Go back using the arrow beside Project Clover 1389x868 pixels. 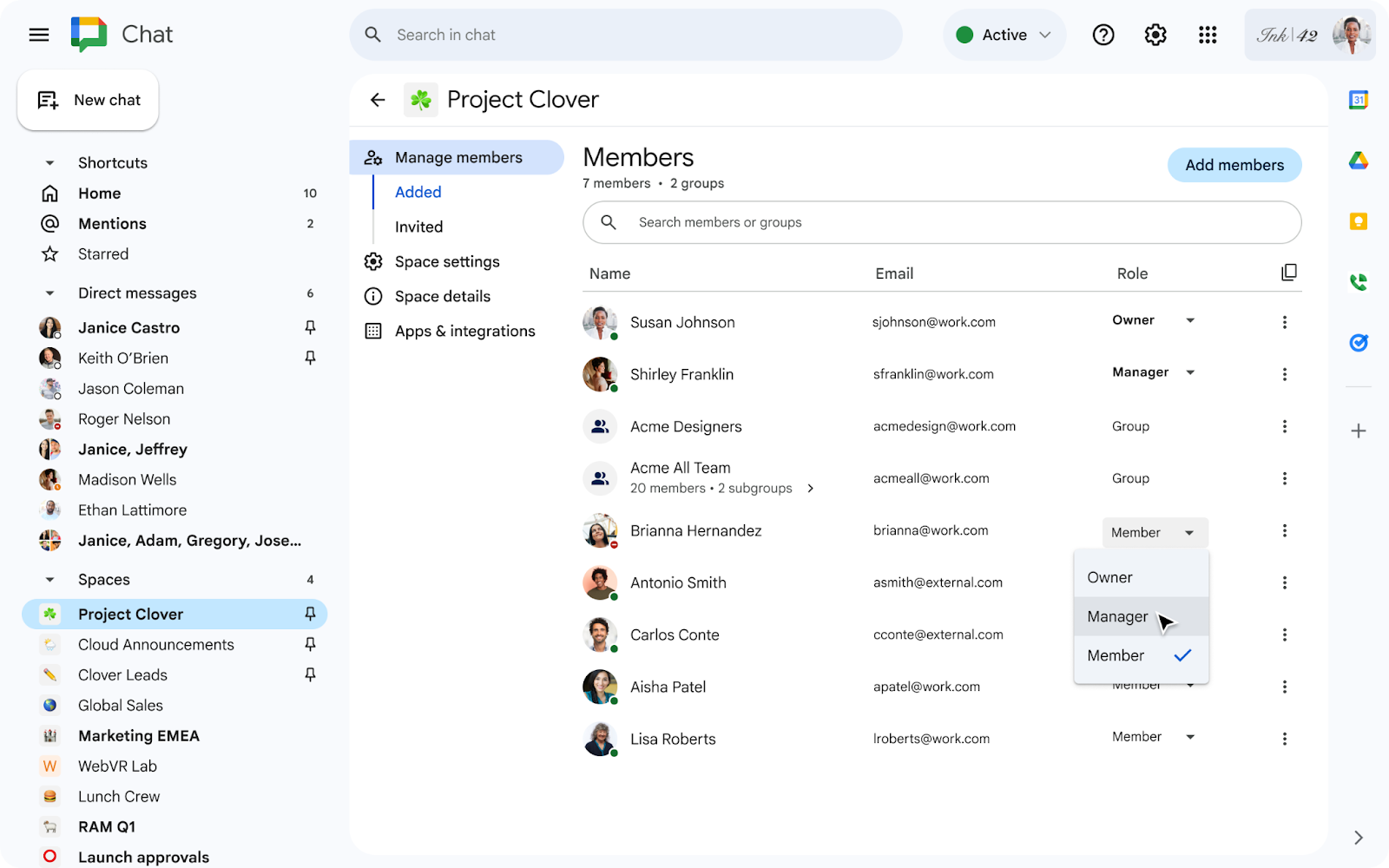378,100
